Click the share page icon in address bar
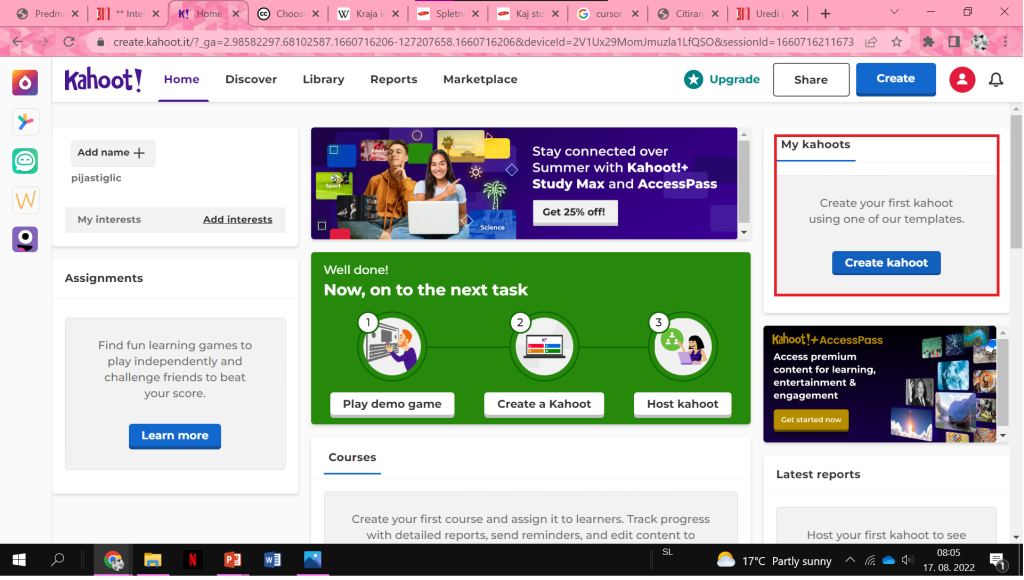This screenshot has width=1024, height=580. click(871, 42)
